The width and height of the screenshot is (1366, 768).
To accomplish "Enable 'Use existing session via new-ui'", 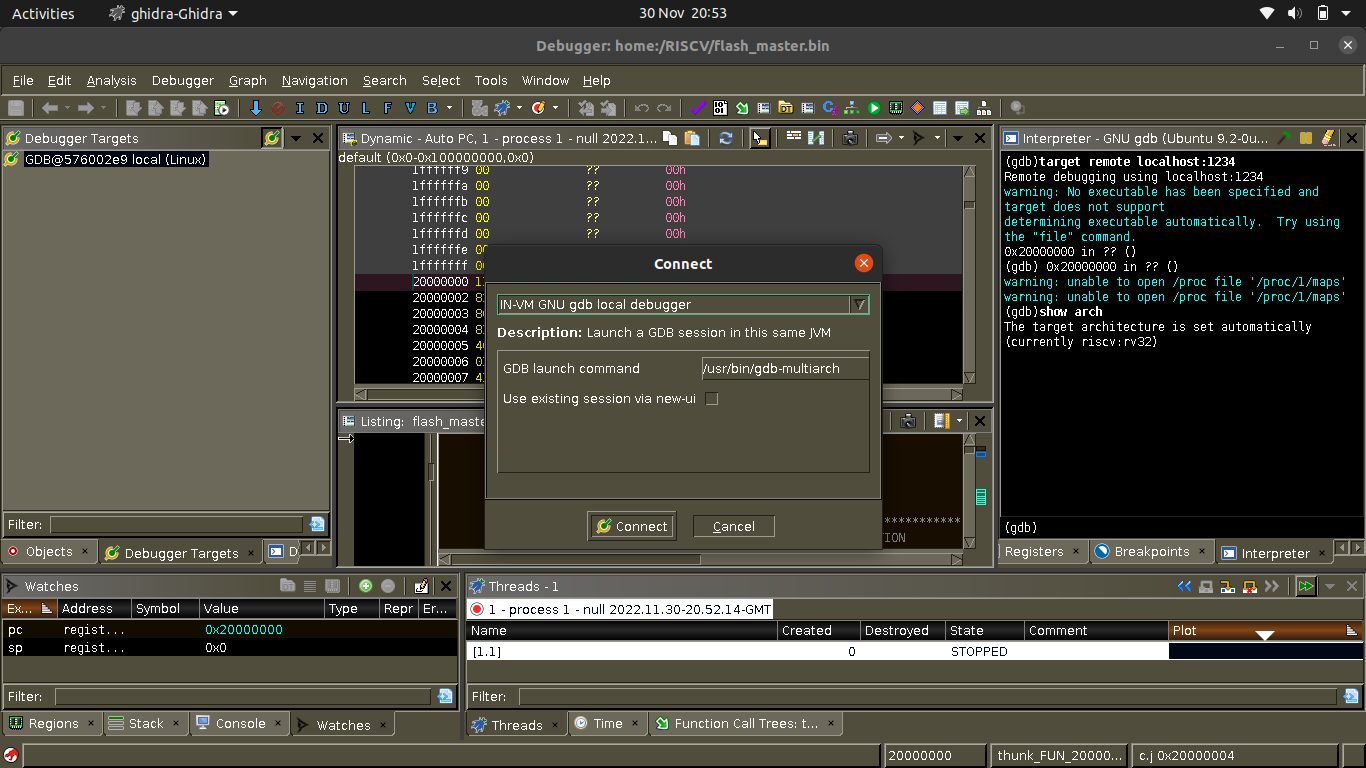I will [x=711, y=398].
